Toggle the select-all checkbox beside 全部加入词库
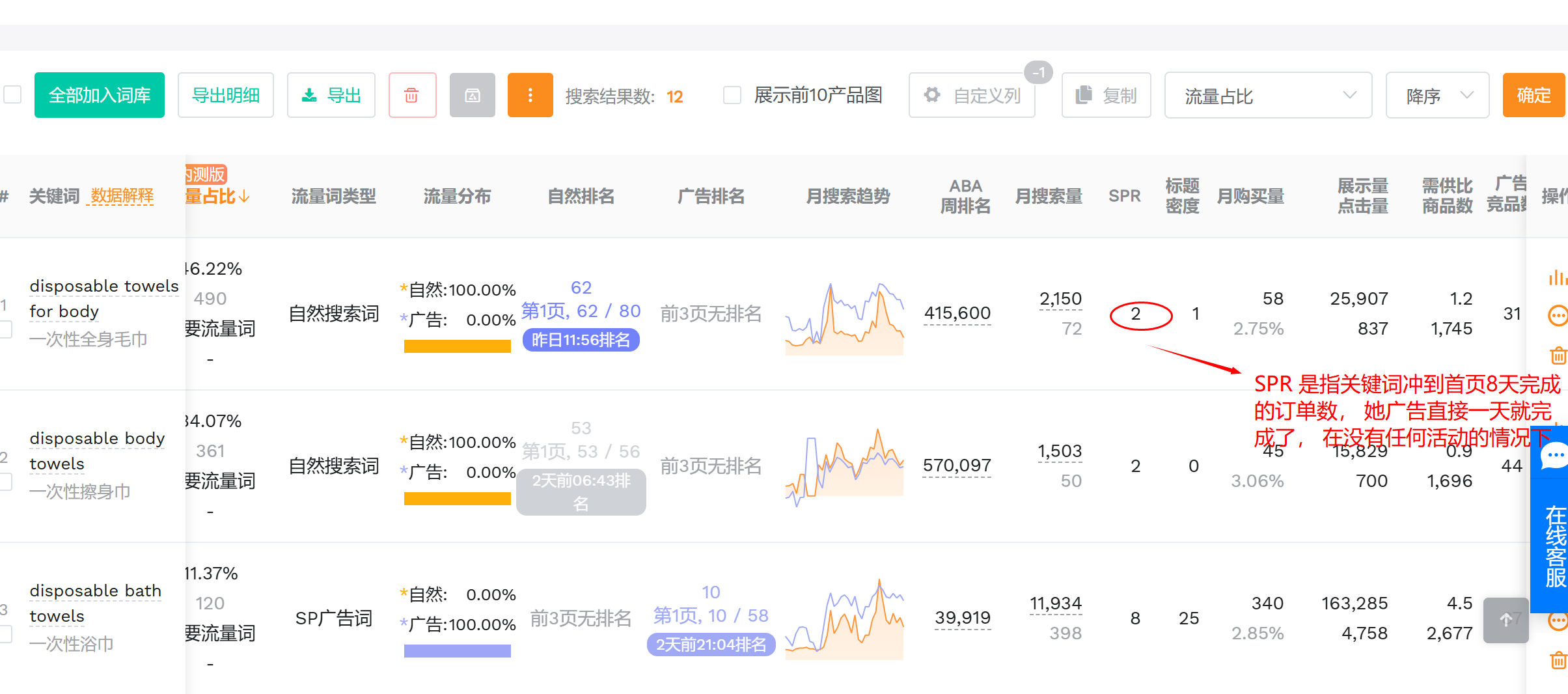Image resolution: width=1568 pixels, height=694 pixels. point(12,95)
